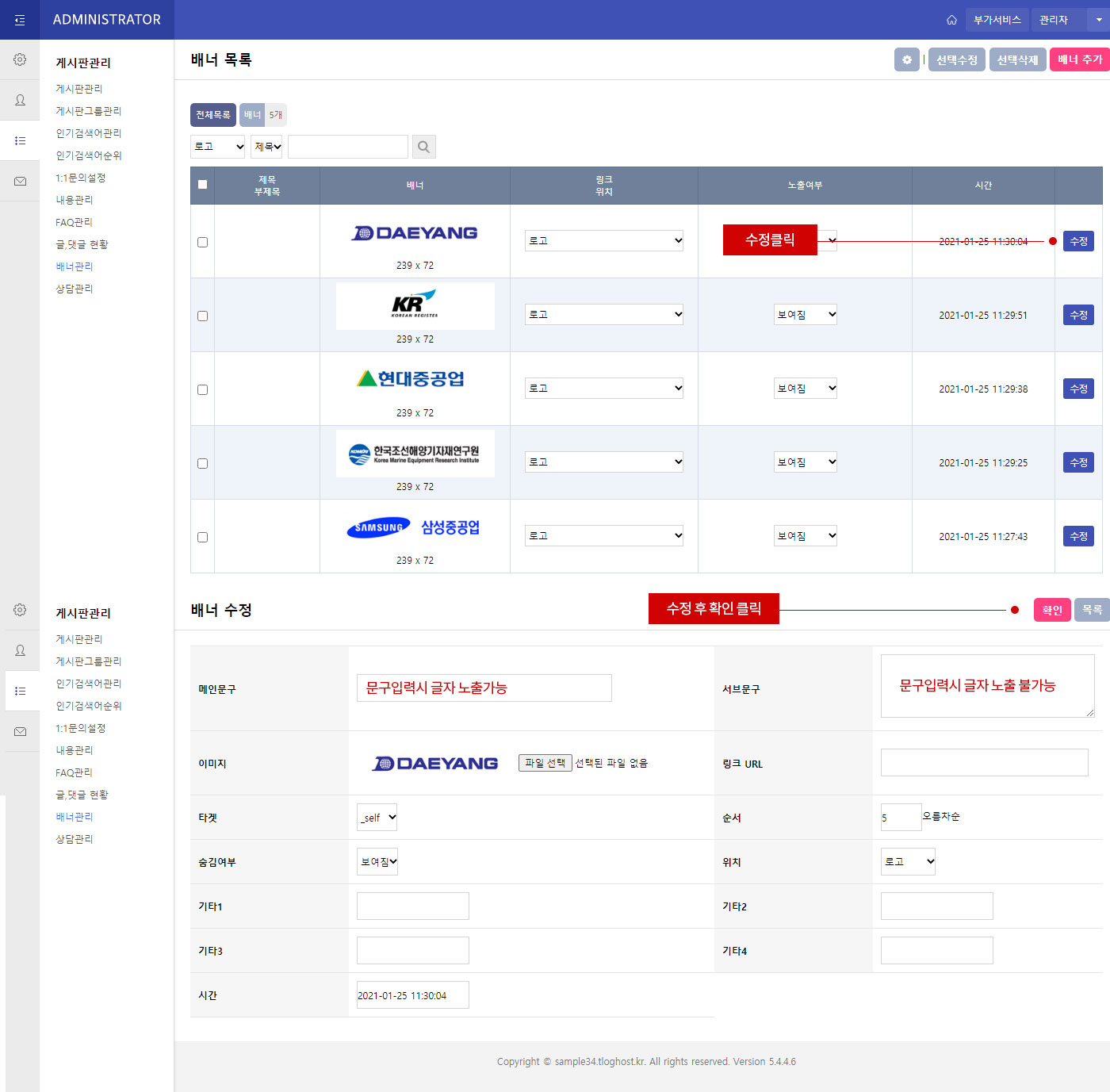Open 보여짐 dropdown in 현대중공업 row
The image size is (1110, 1092).
(805, 389)
